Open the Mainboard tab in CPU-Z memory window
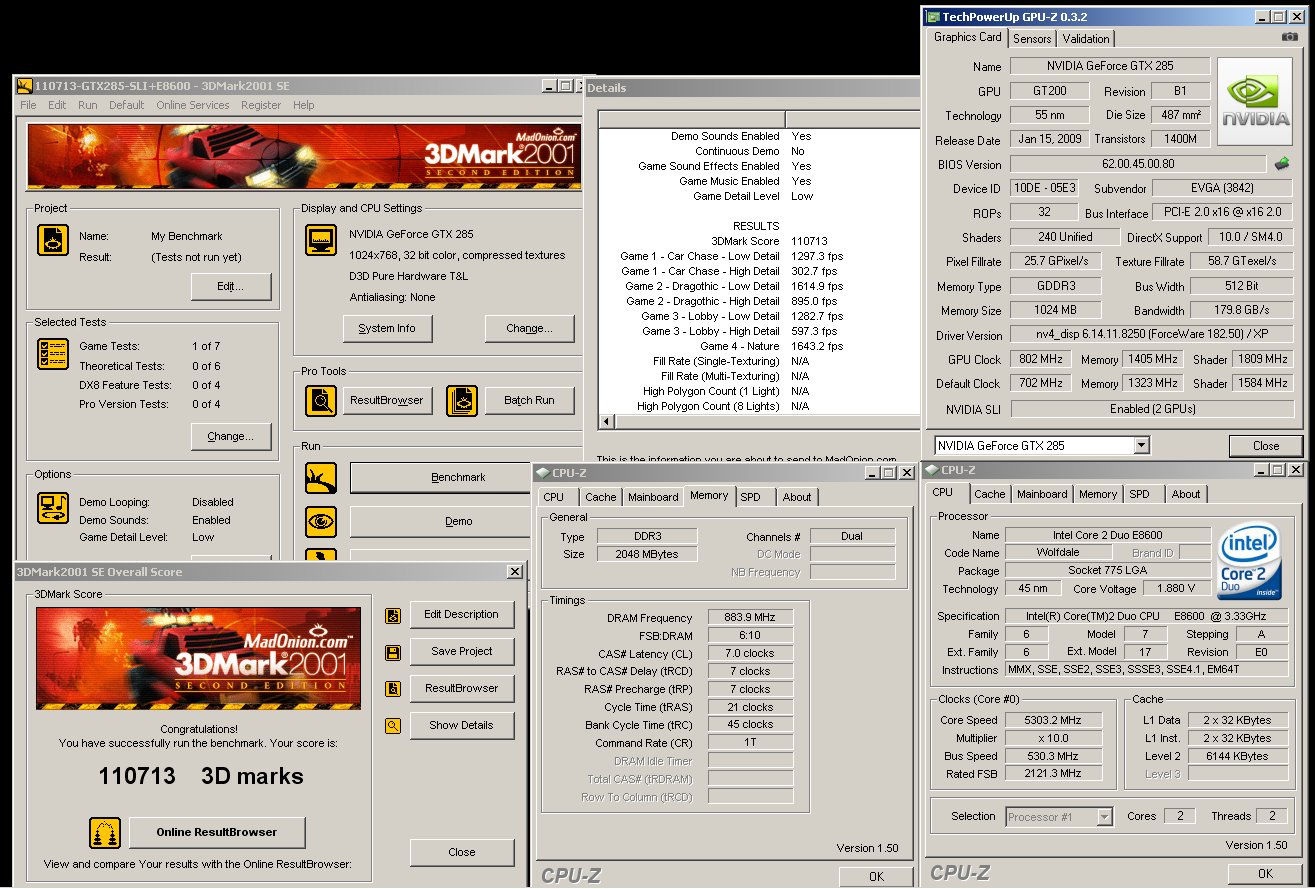1315x889 pixels. tap(653, 497)
